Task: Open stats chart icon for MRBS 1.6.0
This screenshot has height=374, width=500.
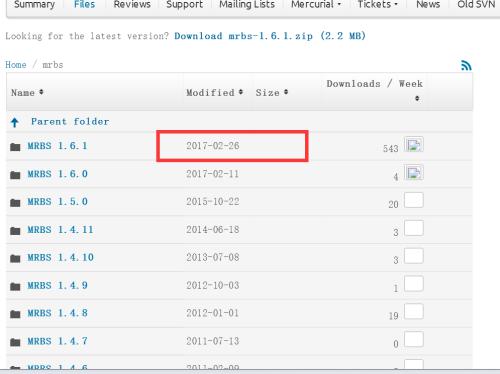Action: 414,172
